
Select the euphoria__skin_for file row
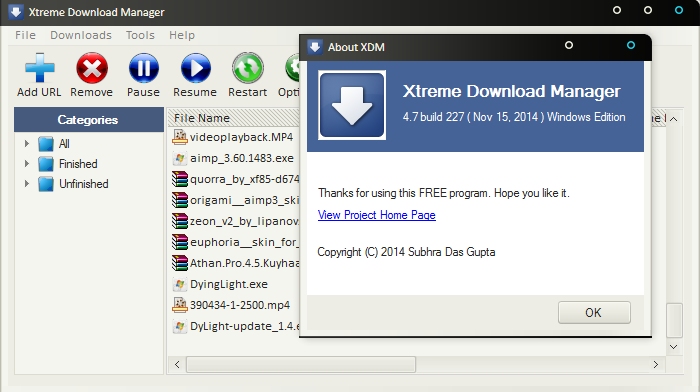pos(234,242)
